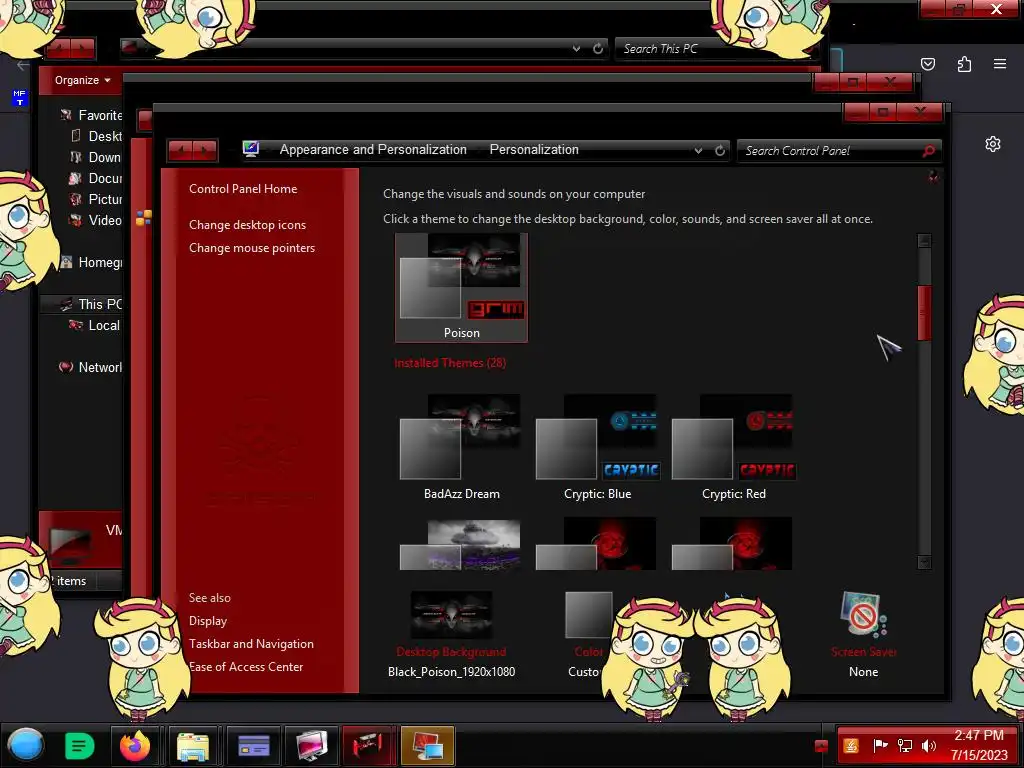Switch to Personalization taskbar button
The height and width of the screenshot is (768, 1024).
(427, 746)
